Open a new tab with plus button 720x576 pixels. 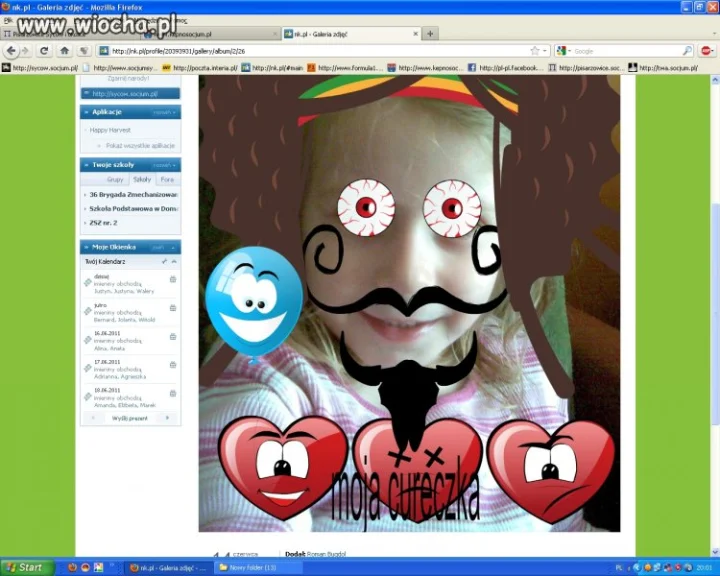[430, 34]
